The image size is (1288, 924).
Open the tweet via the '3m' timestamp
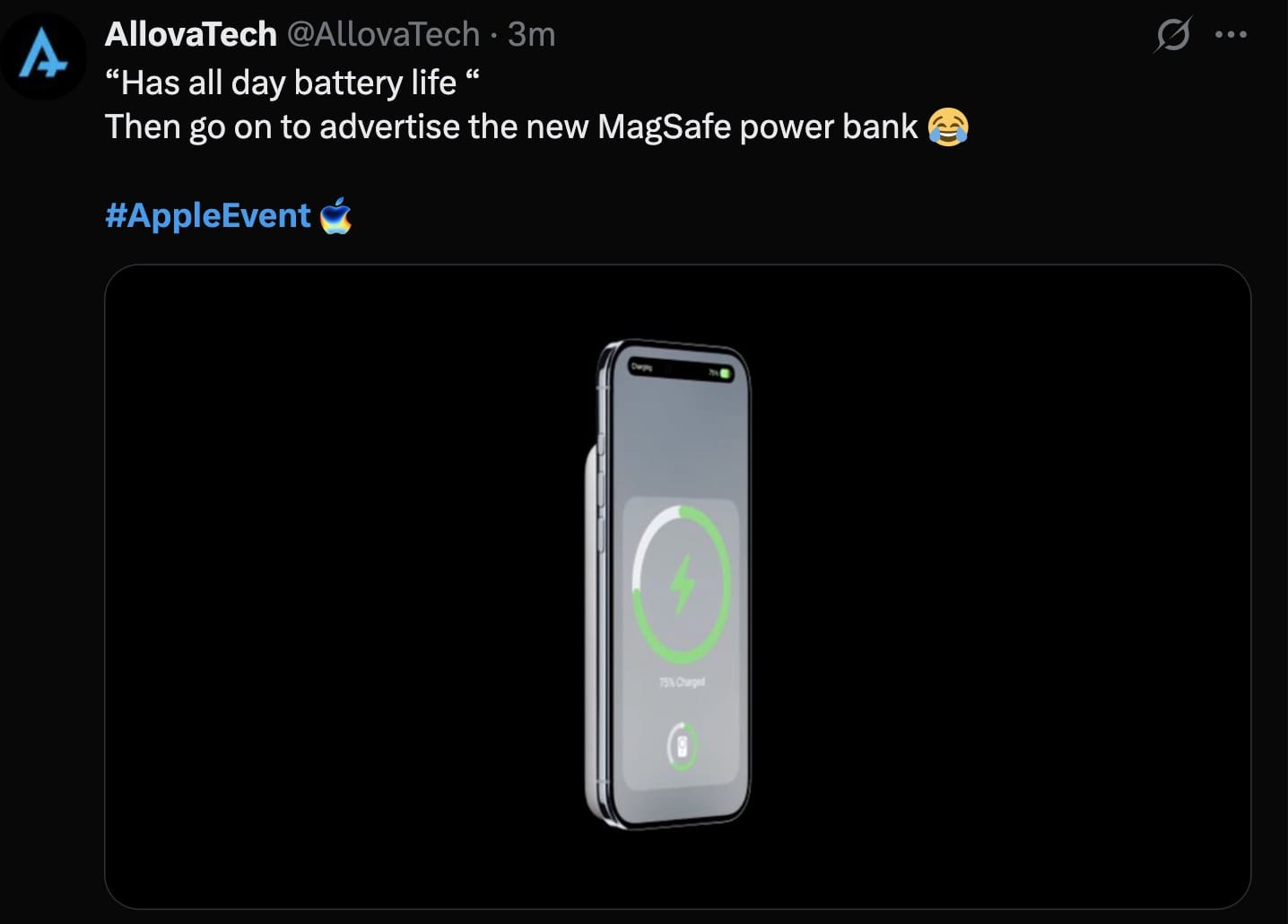coord(533,34)
